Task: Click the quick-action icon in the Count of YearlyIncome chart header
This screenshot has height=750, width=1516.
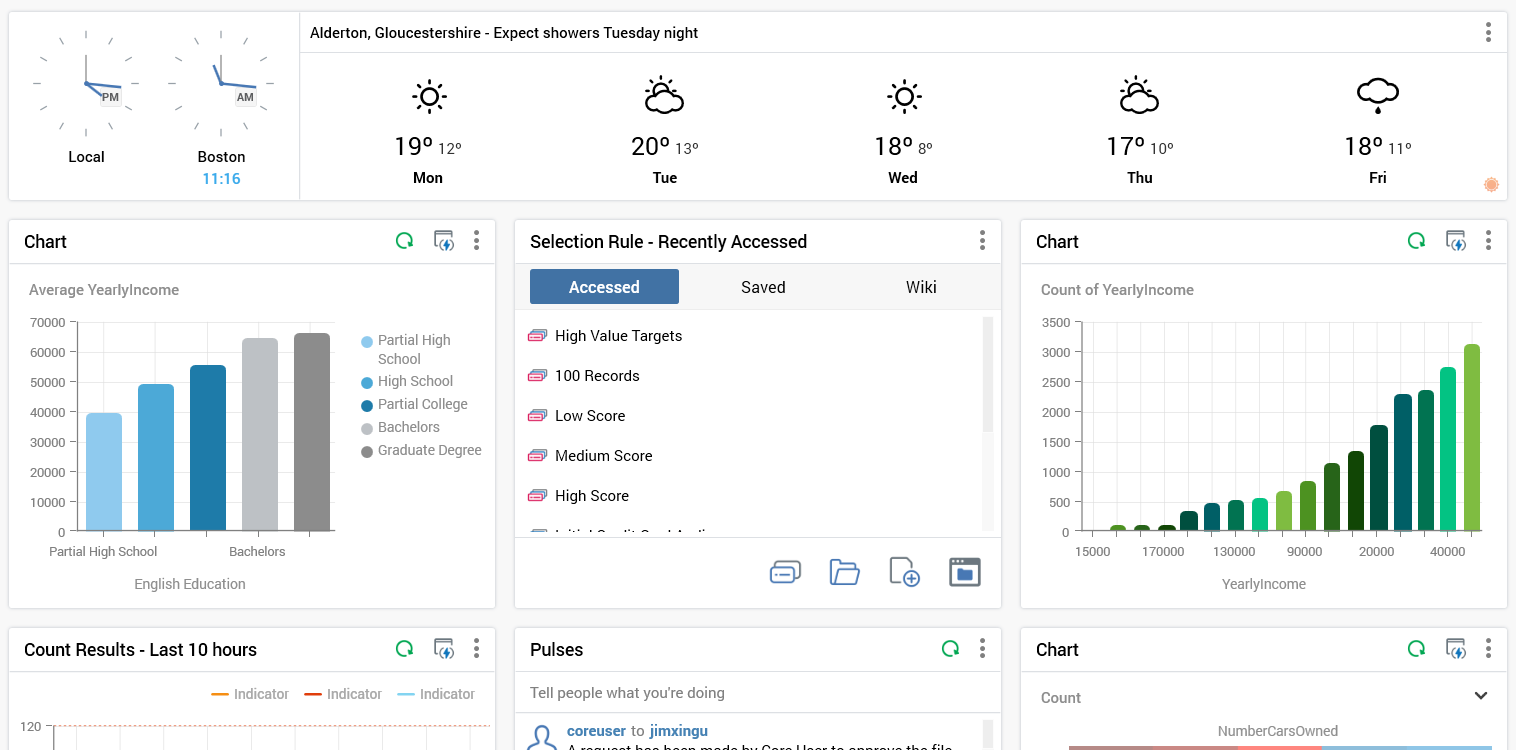Action: (x=1456, y=241)
